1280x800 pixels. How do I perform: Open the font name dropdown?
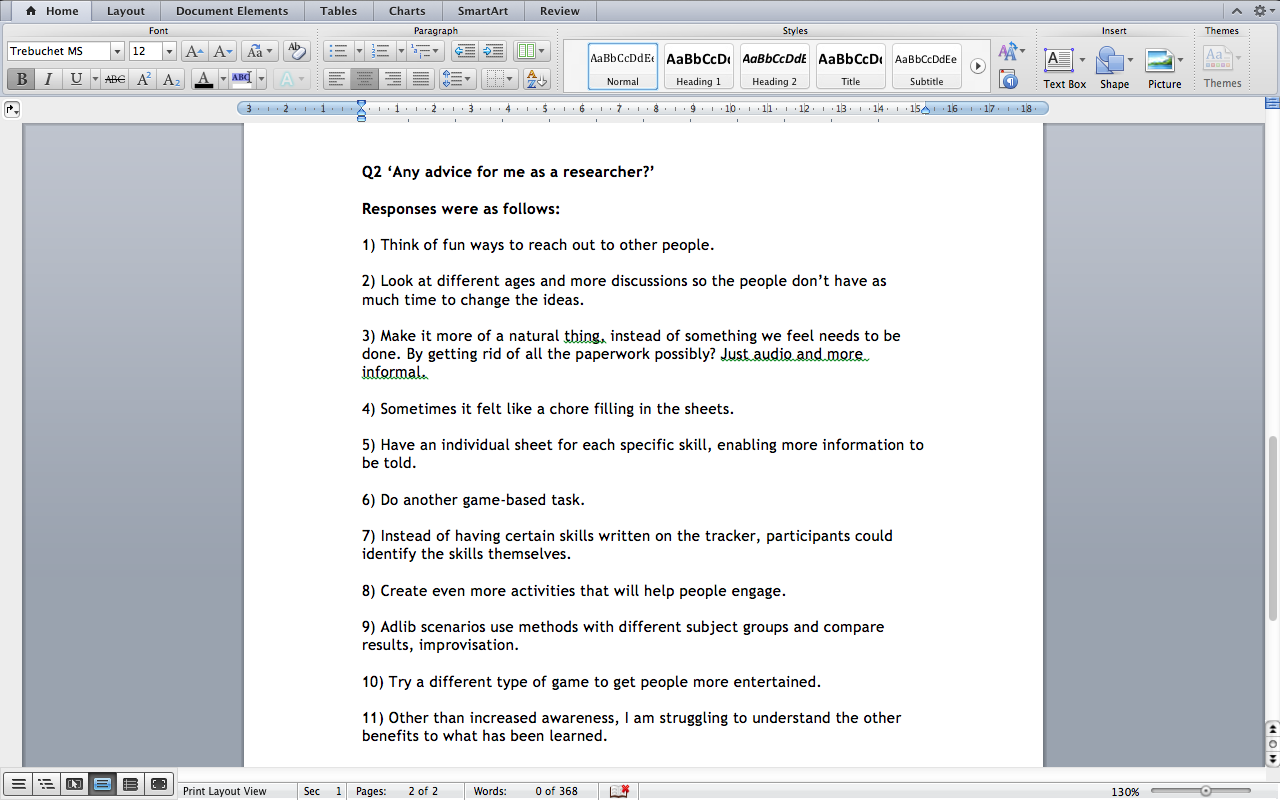click(x=117, y=51)
